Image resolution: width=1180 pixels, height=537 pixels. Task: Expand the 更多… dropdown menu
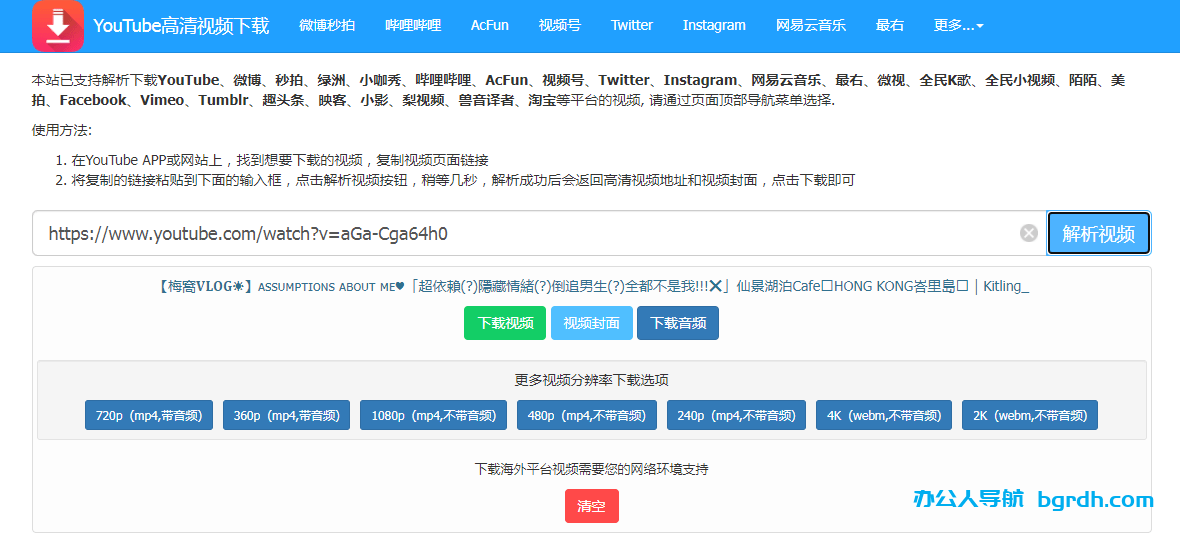click(959, 25)
